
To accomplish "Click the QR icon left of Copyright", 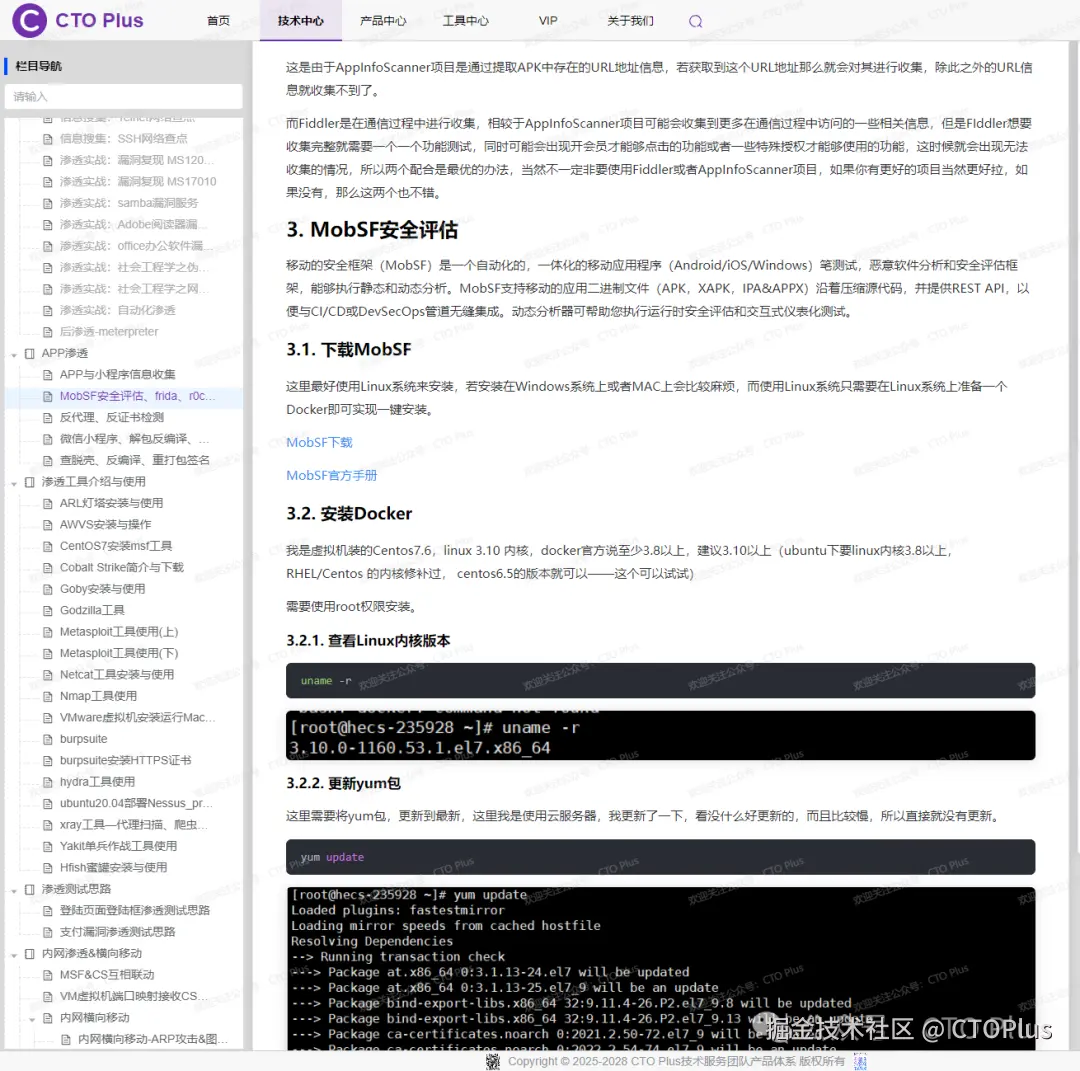I will [492, 1061].
